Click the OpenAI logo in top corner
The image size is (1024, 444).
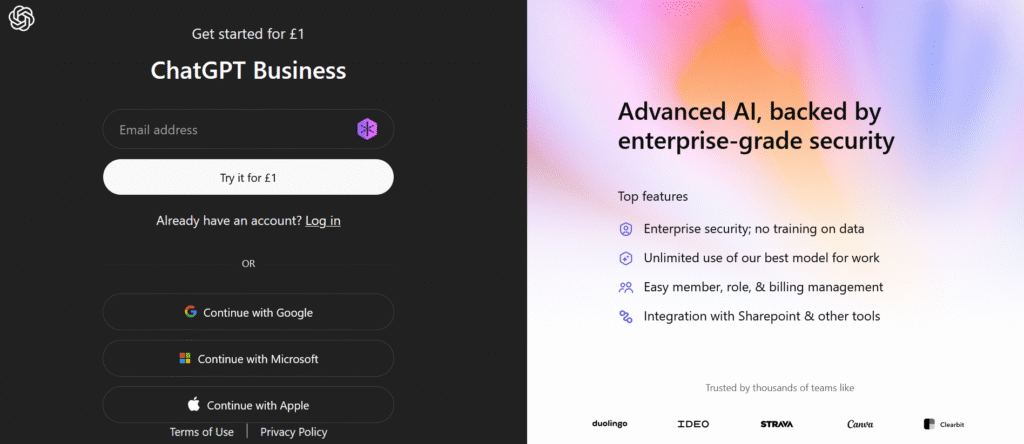22,18
